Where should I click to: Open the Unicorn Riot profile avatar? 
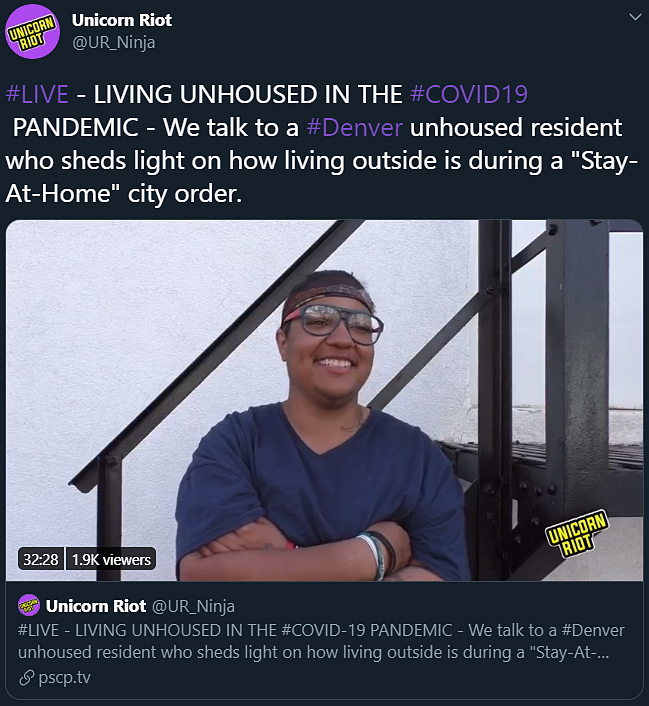pos(32,32)
